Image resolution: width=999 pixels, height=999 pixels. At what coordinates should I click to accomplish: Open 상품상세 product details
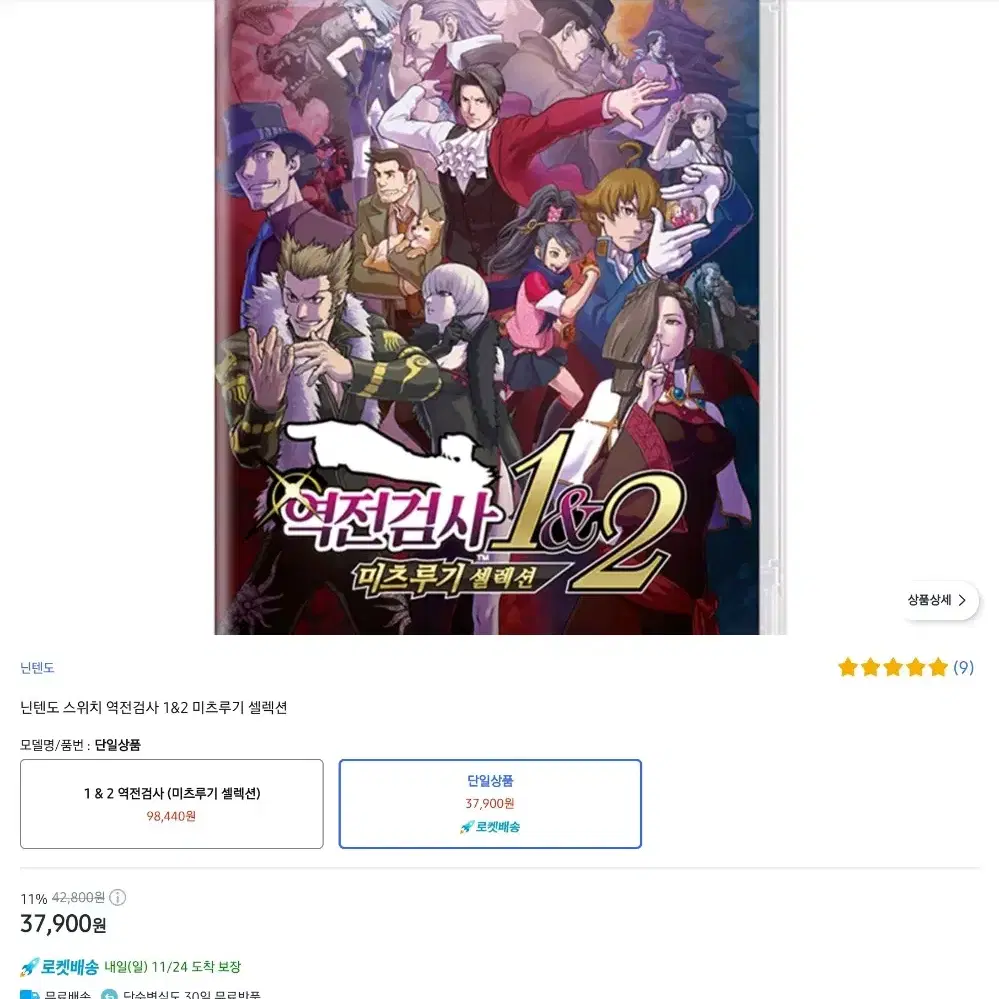click(937, 600)
